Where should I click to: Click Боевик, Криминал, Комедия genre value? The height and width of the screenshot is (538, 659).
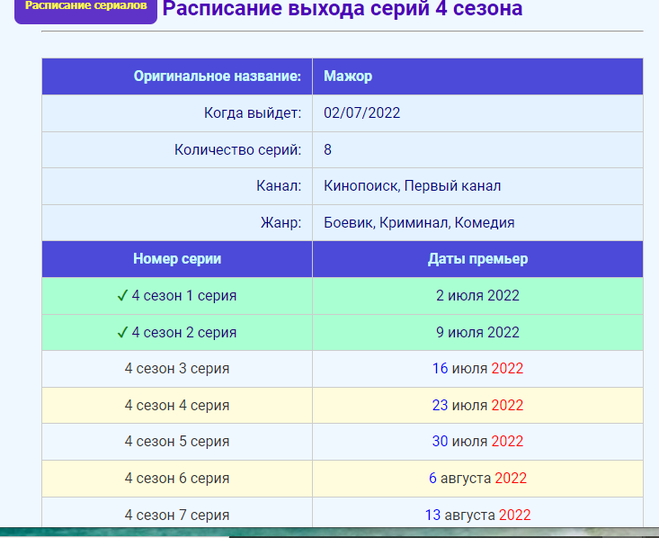click(419, 223)
